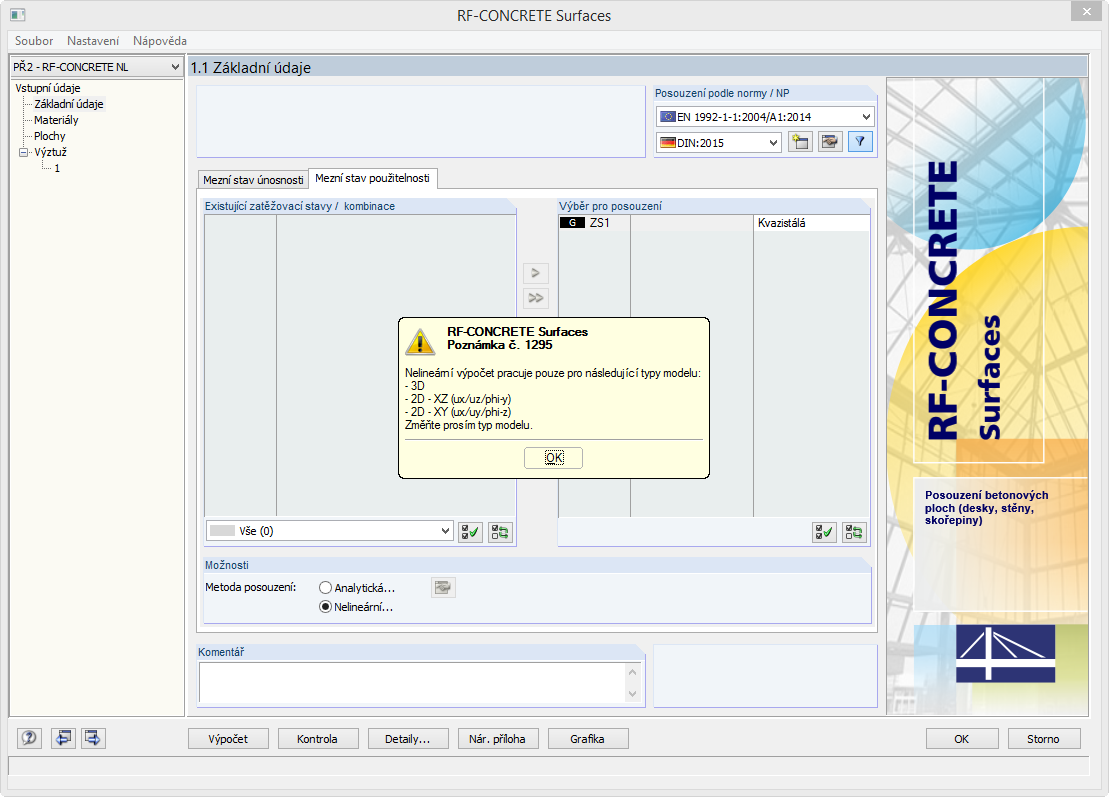Click the warning triangle icon in message
Screen dimensions: 1109x797
tap(420, 341)
